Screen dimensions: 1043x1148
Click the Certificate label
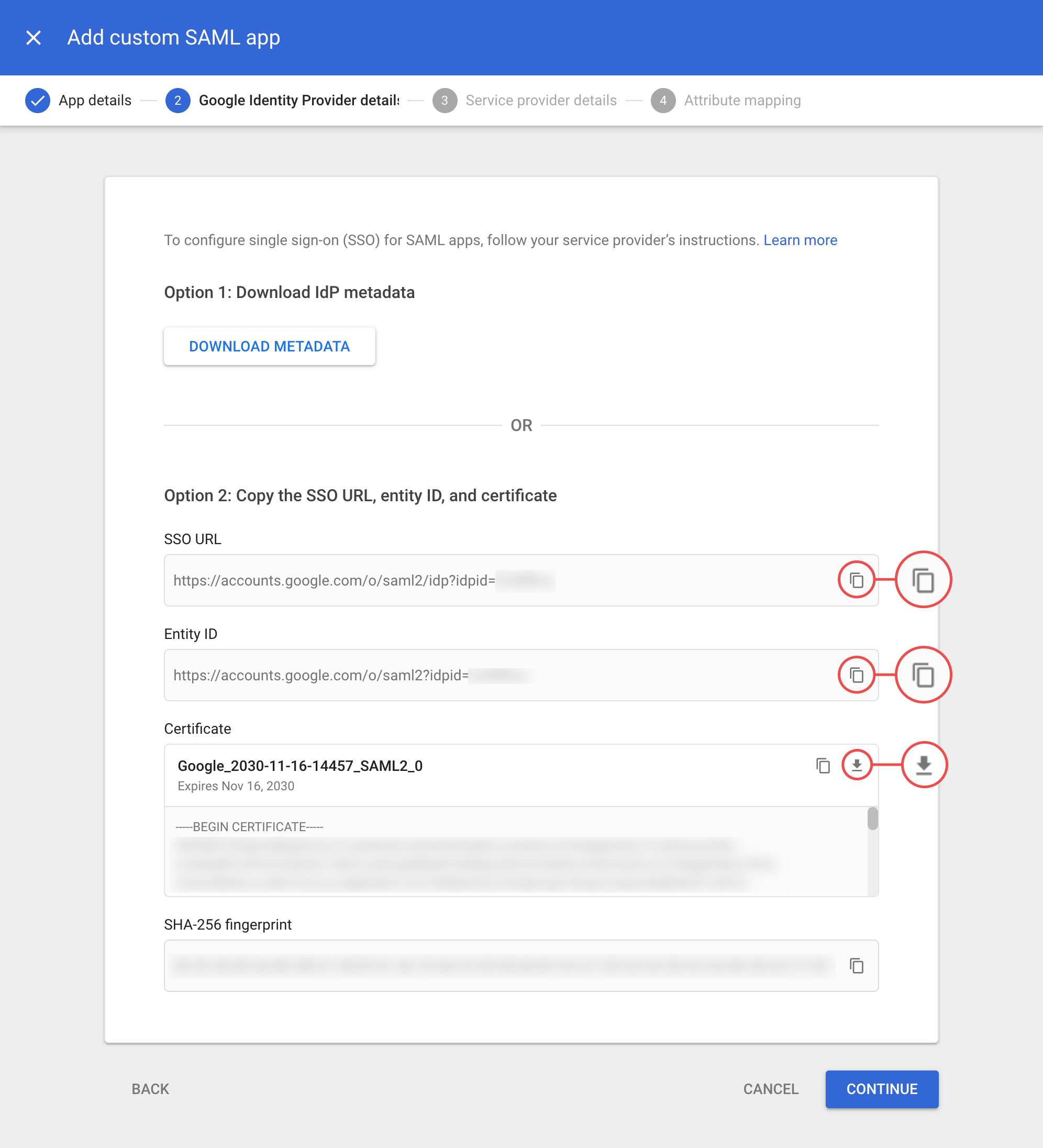click(197, 729)
